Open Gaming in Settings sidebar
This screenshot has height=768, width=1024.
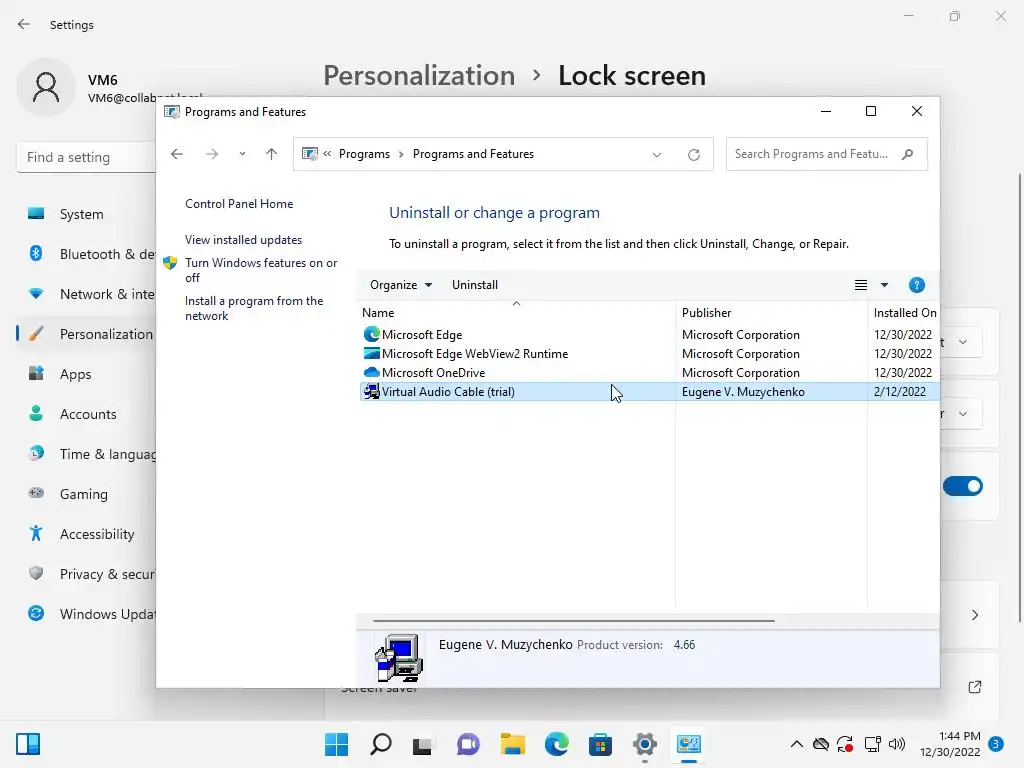84,494
